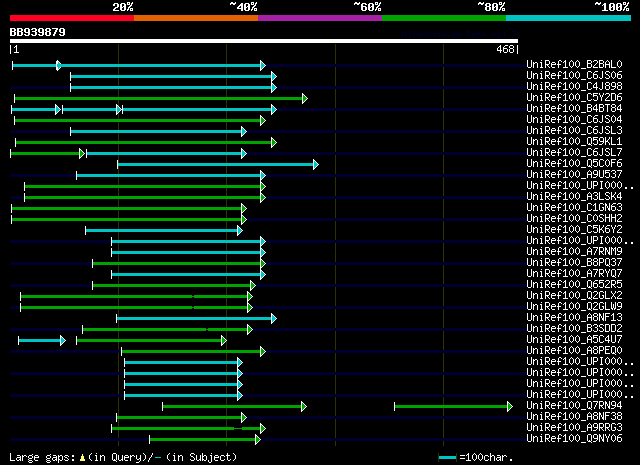The width and height of the screenshot is (640, 465).
Task: Select UniRef100_Q59KL1 in the hit list
Action: point(574,142)
